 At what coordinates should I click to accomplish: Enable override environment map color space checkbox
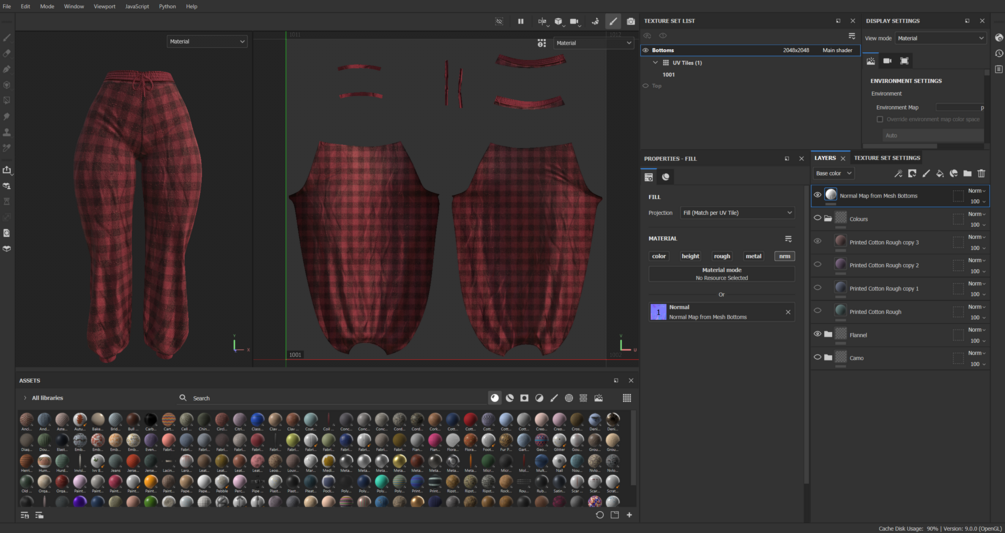click(x=879, y=119)
